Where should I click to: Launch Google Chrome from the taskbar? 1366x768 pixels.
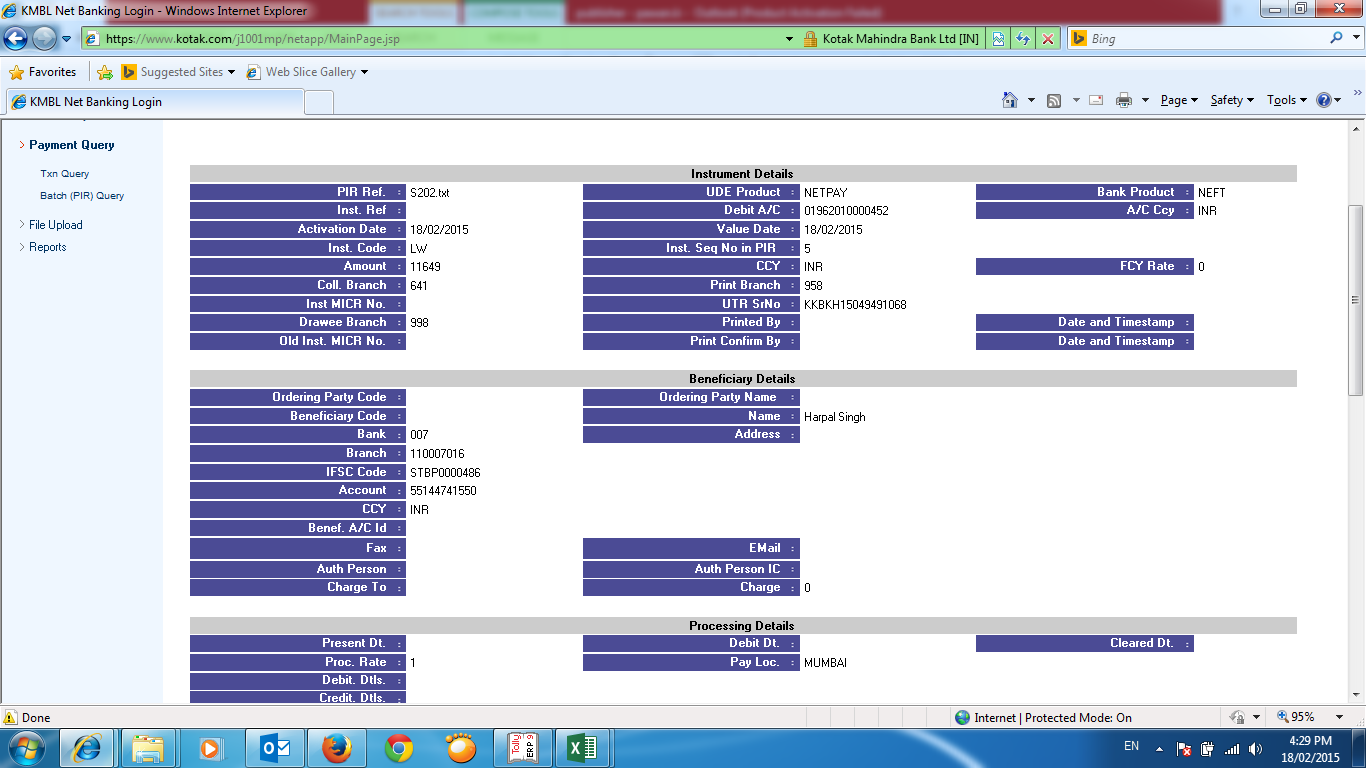399,748
